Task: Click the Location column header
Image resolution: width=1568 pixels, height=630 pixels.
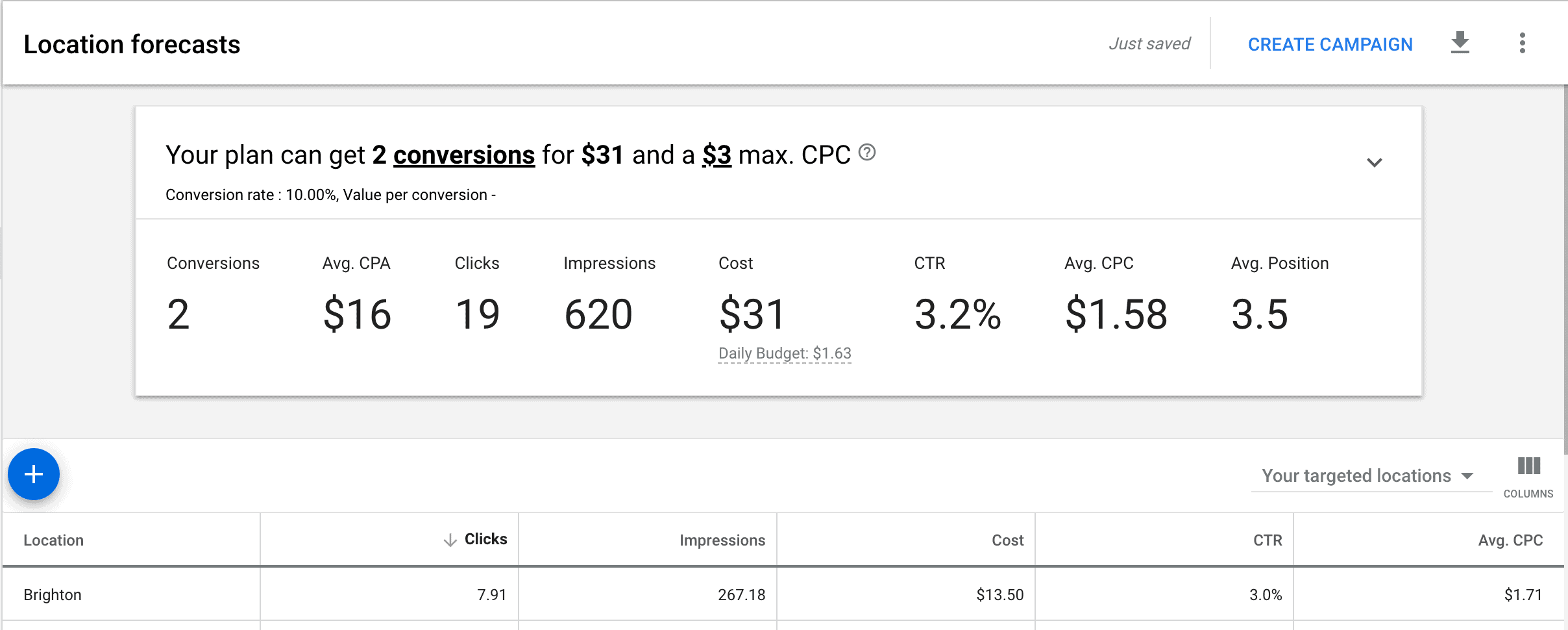Action: (x=54, y=540)
